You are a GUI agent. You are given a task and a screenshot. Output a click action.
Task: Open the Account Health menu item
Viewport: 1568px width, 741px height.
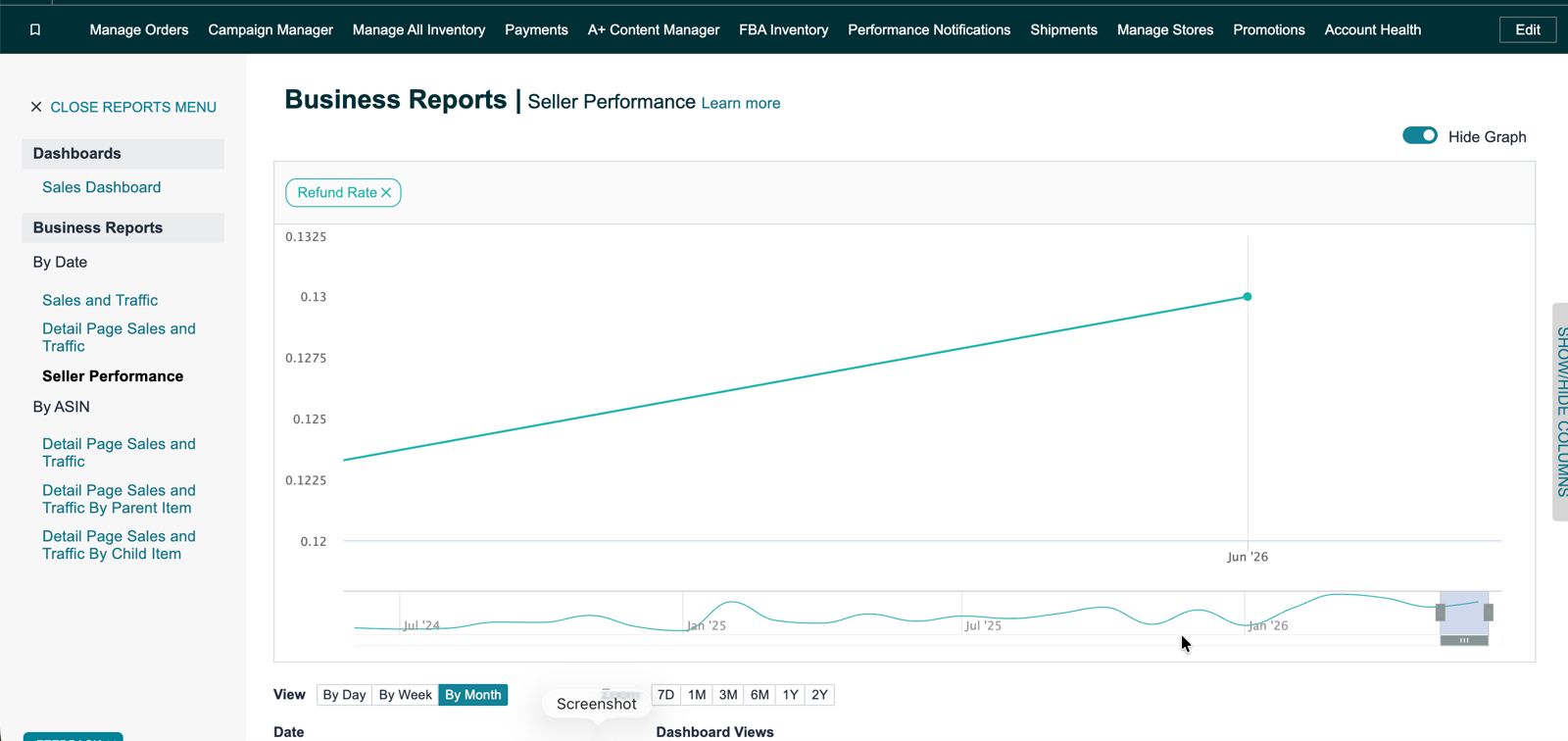tap(1372, 30)
